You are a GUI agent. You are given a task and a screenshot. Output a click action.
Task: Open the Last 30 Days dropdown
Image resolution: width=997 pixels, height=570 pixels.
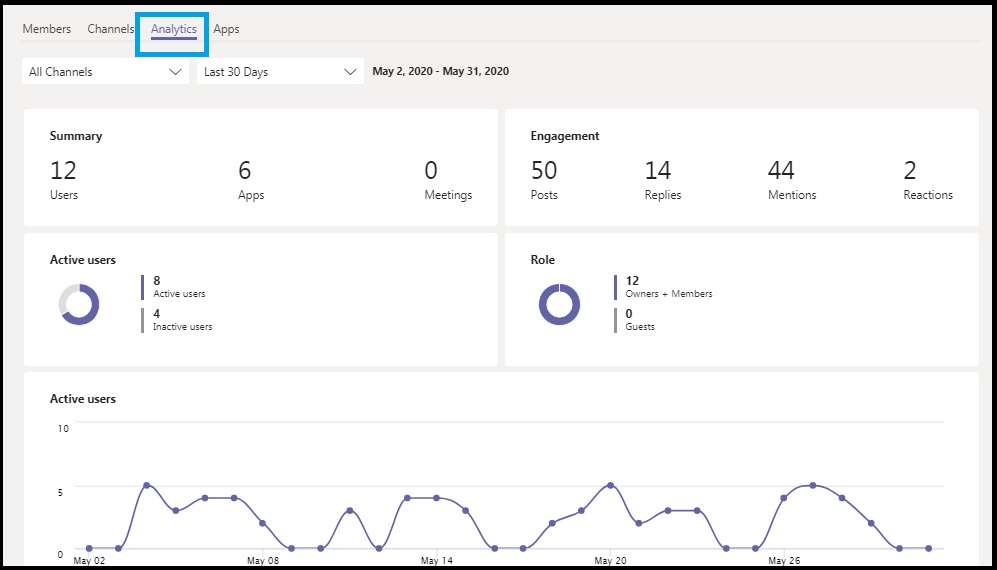(x=280, y=72)
